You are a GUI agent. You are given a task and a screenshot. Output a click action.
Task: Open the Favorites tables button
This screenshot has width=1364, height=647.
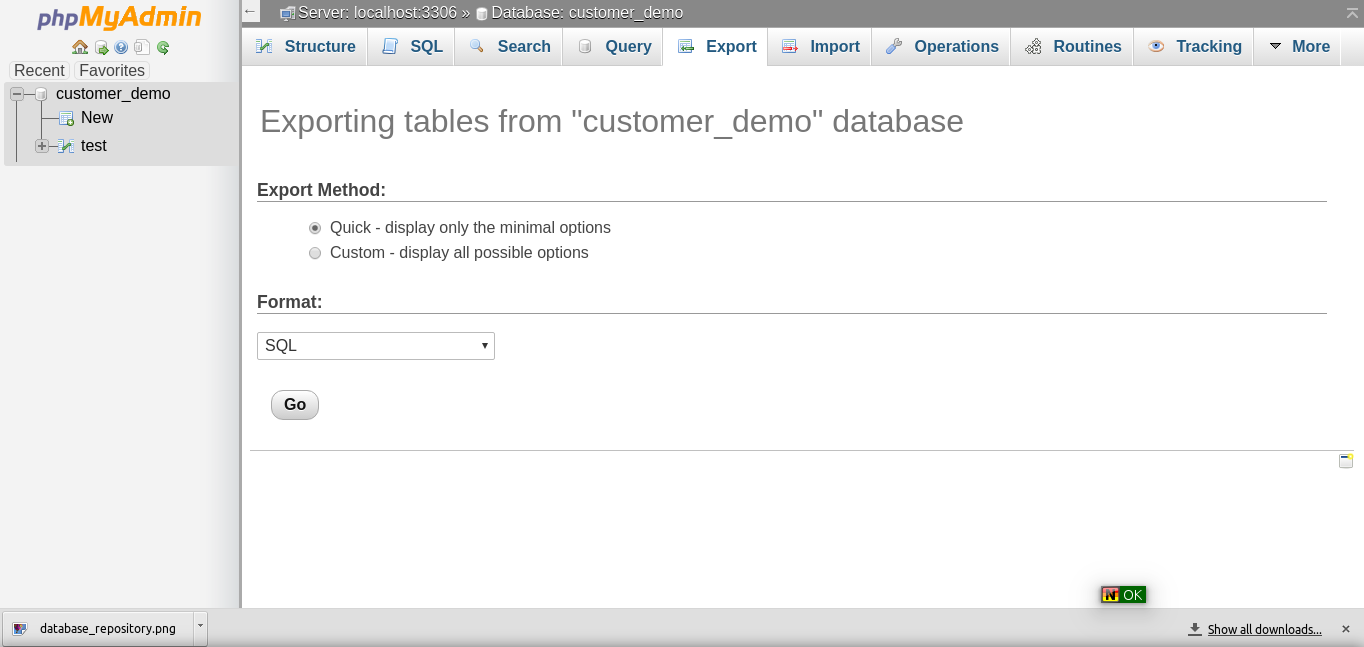pos(112,71)
